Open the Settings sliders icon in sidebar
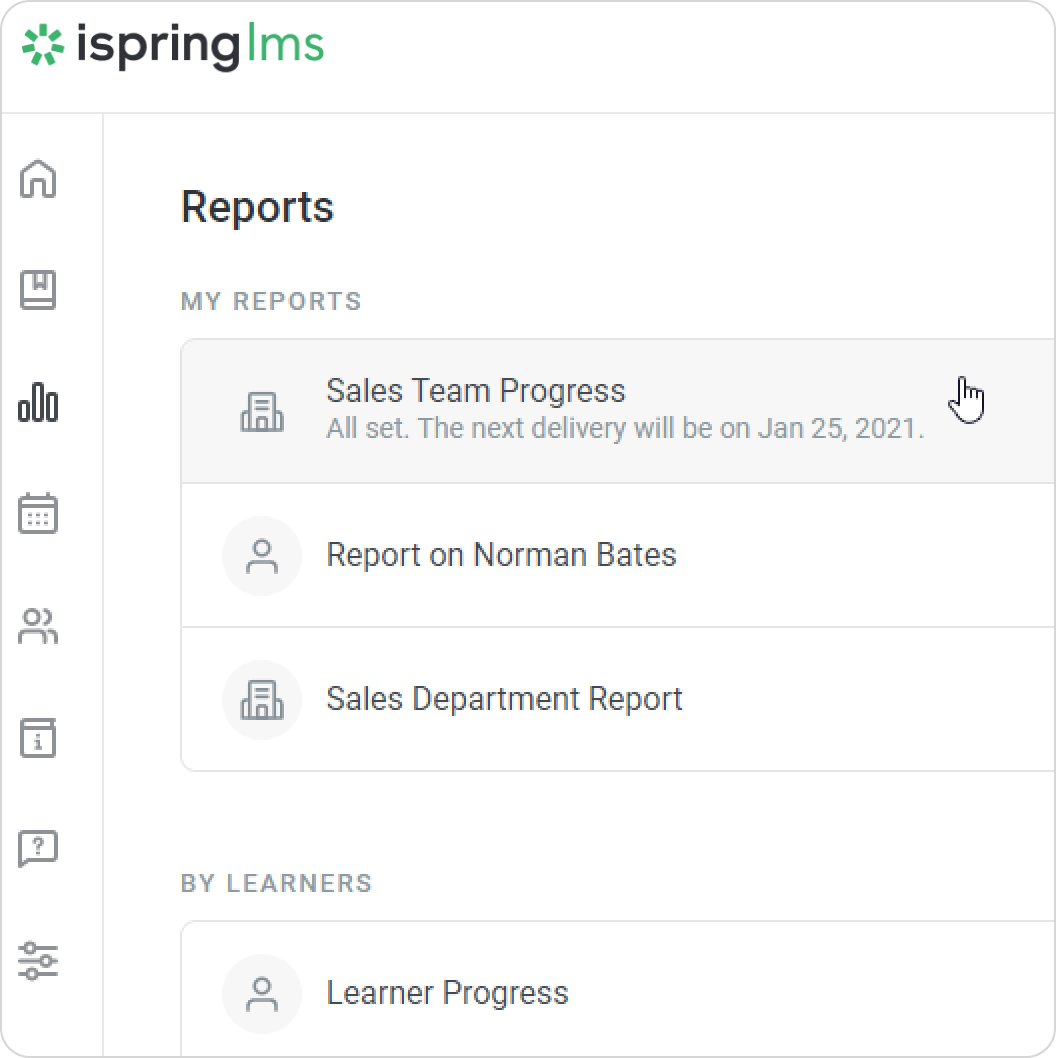The height and width of the screenshot is (1058, 1056). pos(38,960)
